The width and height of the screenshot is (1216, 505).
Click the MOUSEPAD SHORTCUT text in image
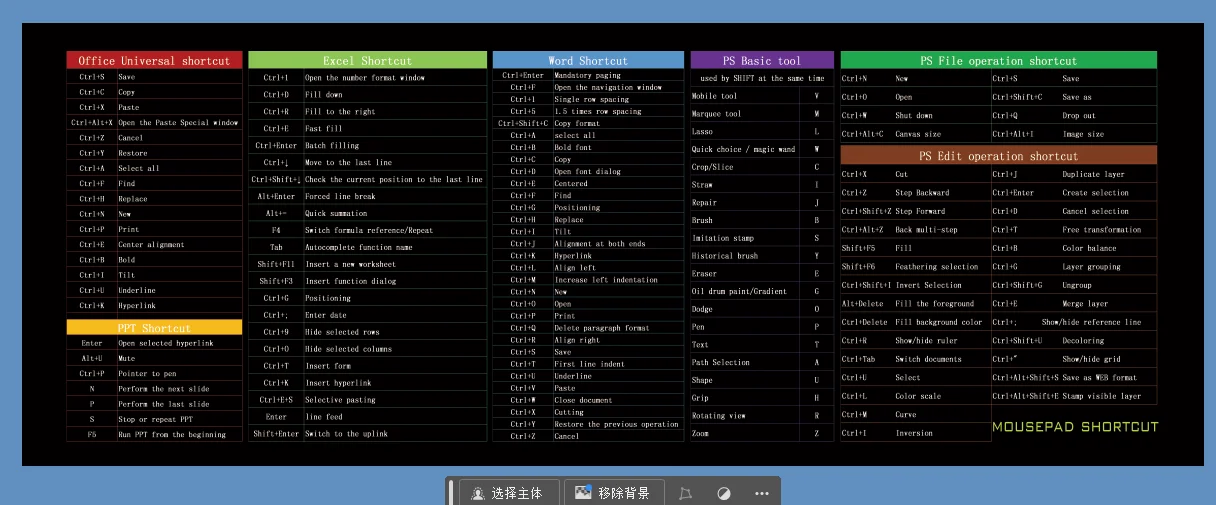point(1075,427)
